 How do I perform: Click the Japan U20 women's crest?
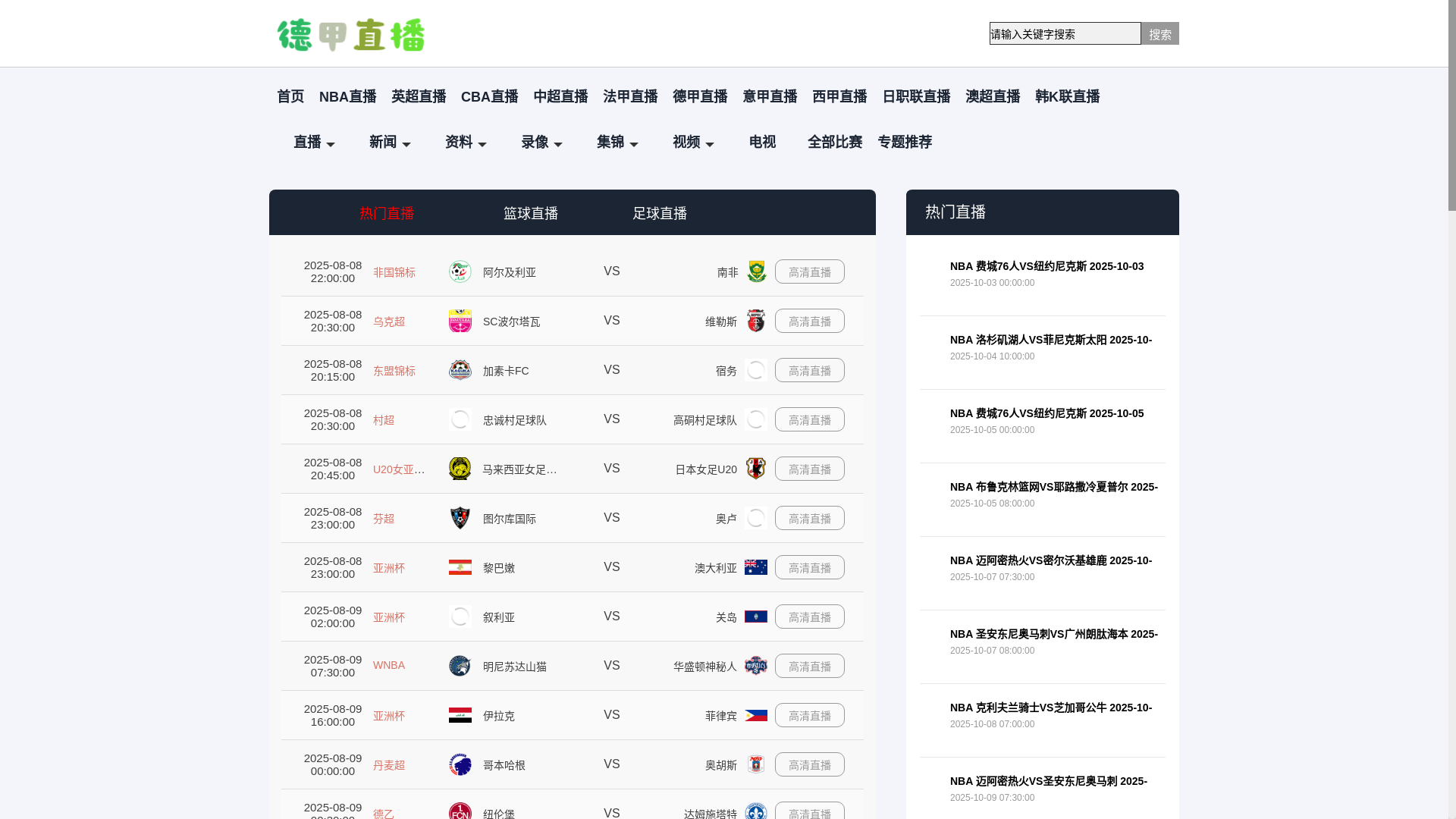click(756, 469)
